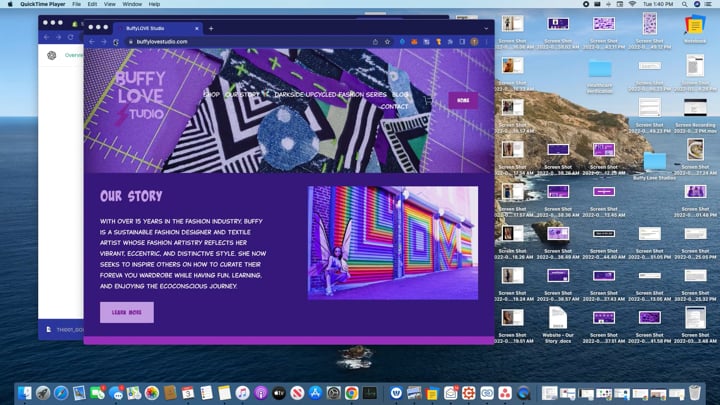The width and height of the screenshot is (720, 405).
Task: Open Safari from the Dock
Action: [61, 393]
